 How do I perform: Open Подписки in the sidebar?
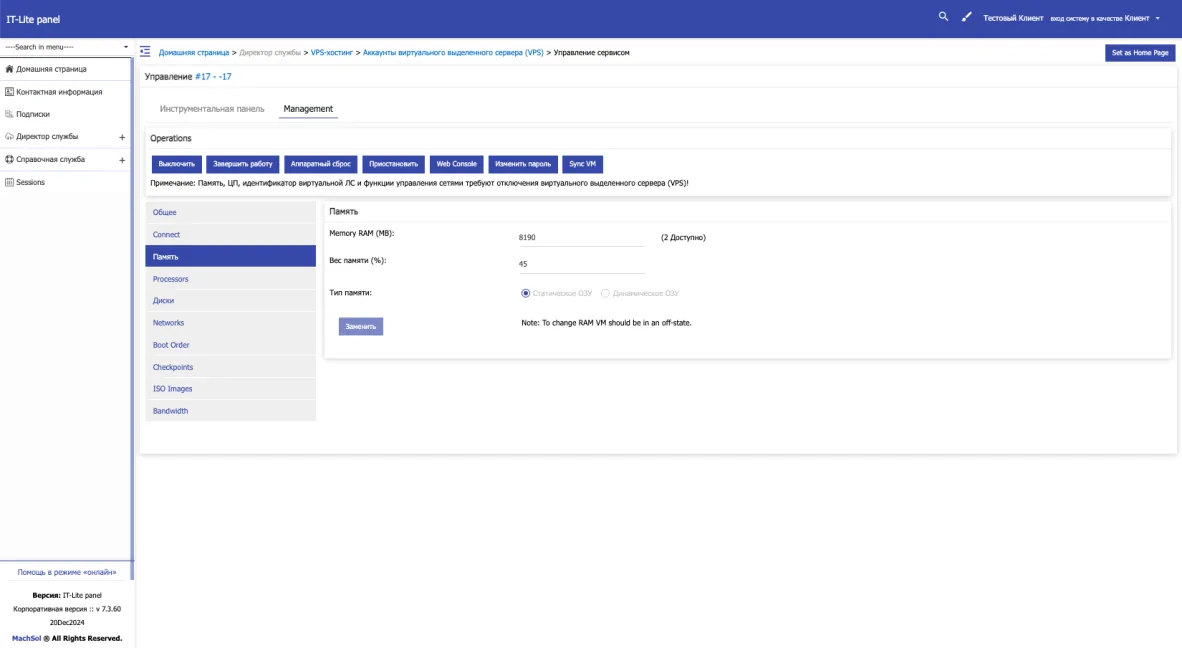pyautogui.click(x=32, y=114)
